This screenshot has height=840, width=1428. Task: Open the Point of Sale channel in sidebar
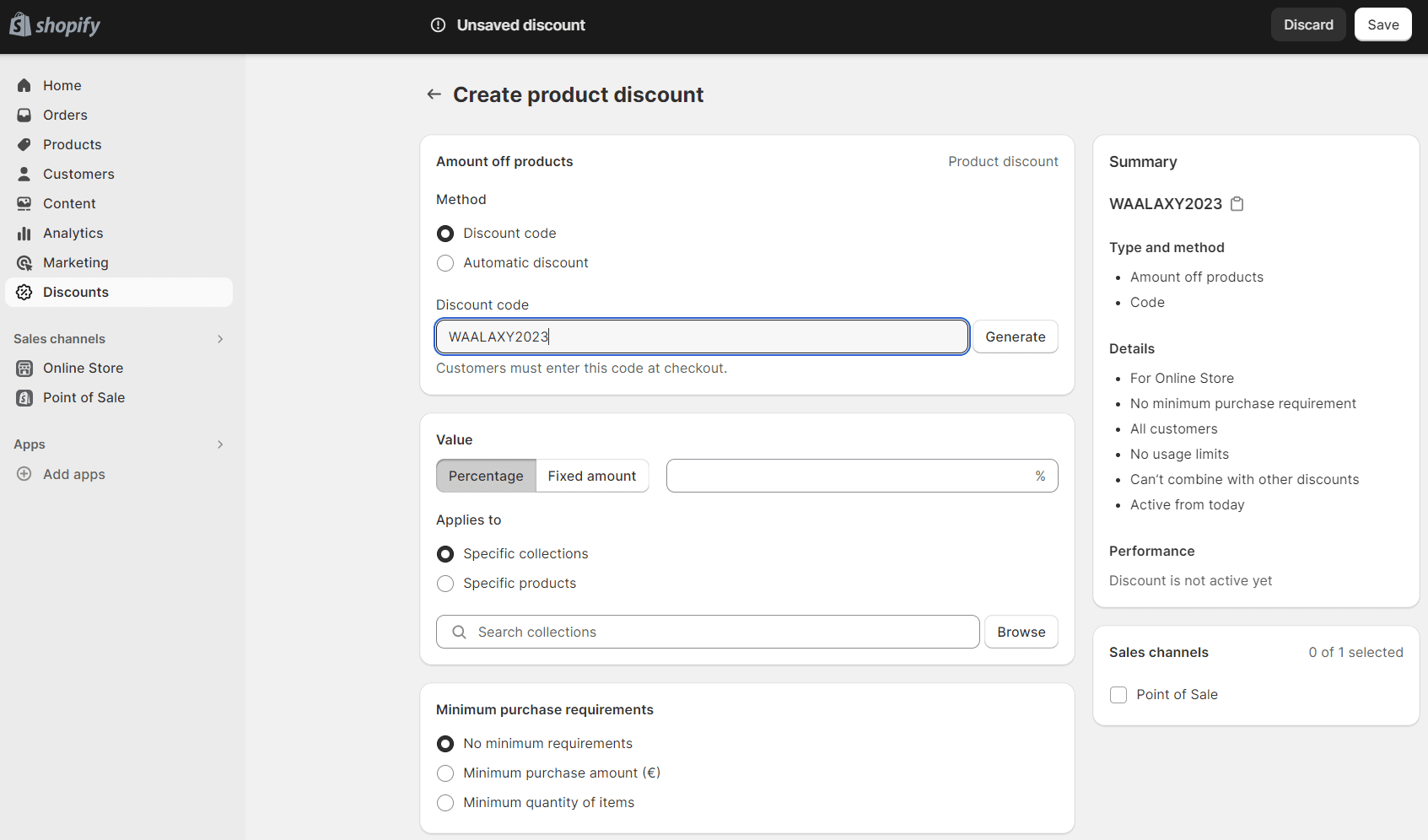pos(119,397)
